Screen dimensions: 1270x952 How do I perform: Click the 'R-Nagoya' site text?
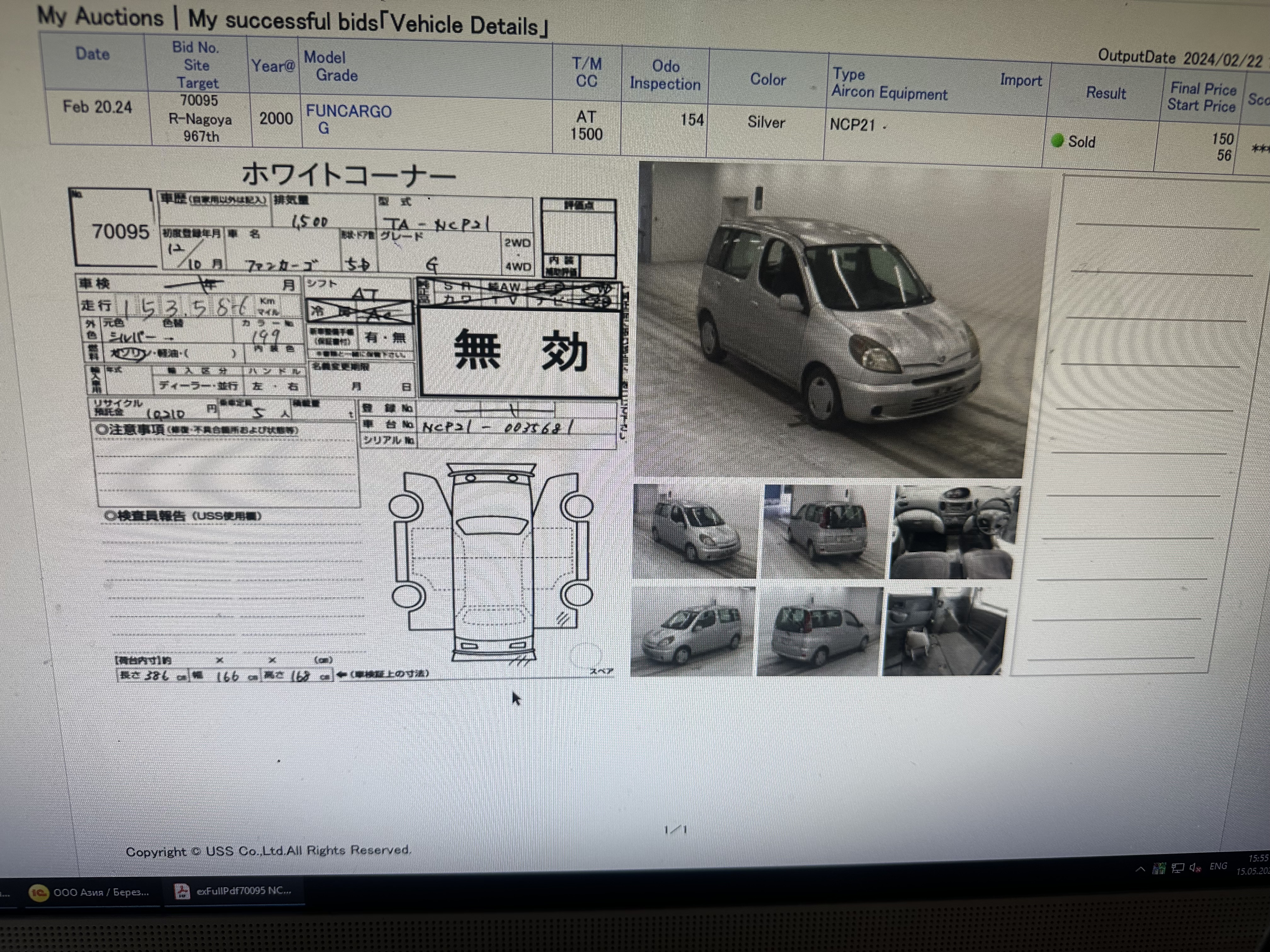pos(200,119)
